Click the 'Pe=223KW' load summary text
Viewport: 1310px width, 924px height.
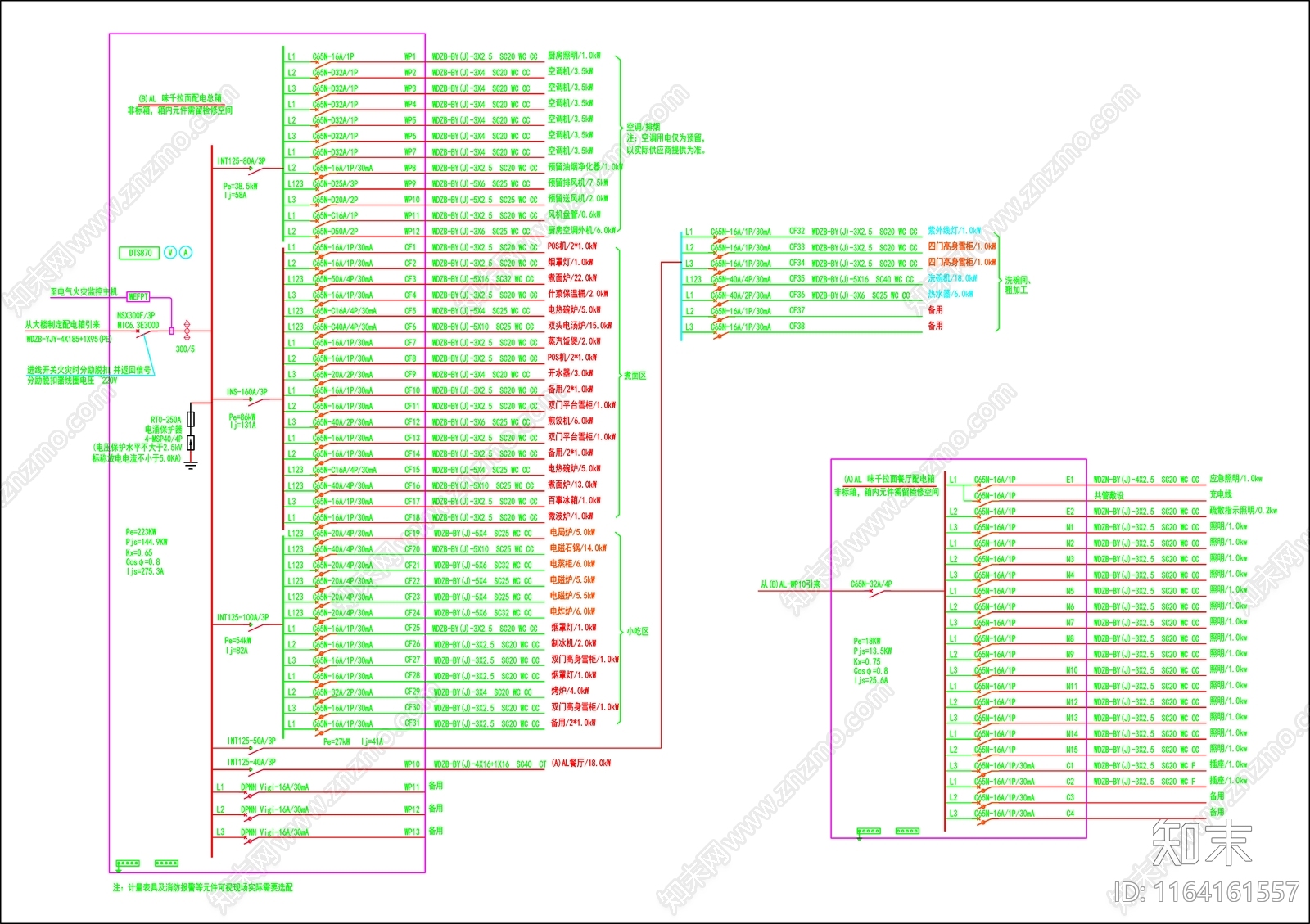point(141,532)
